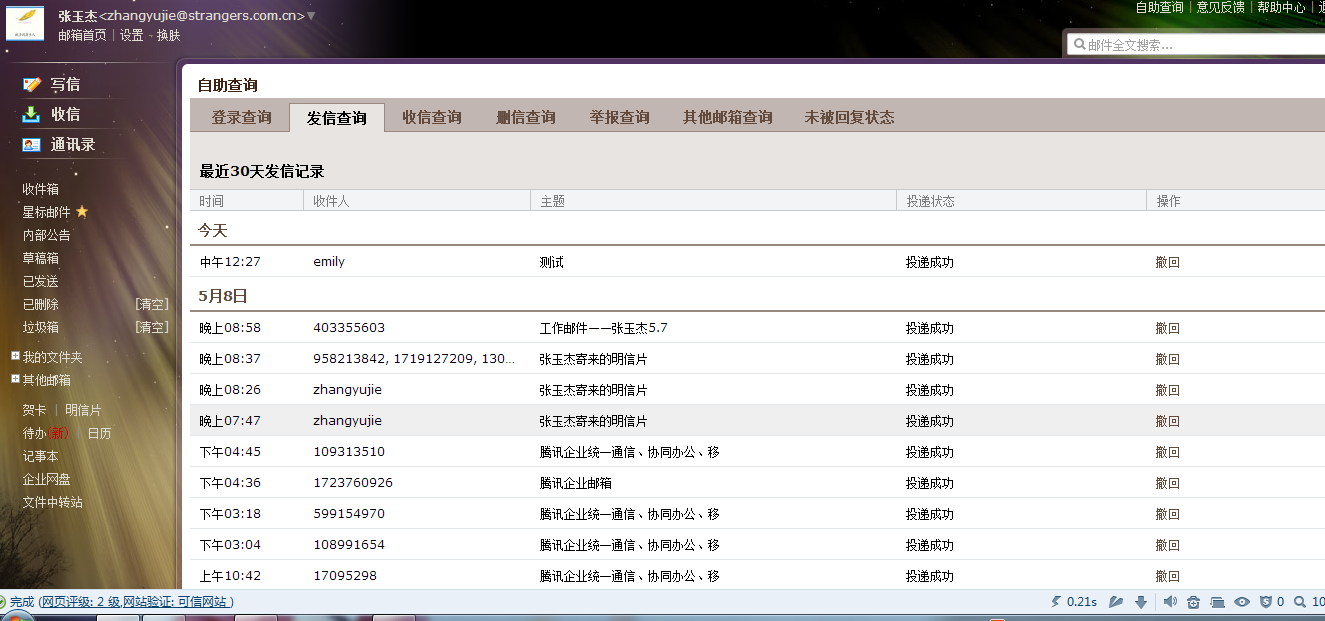Viewport: 1325px width, 621px height.
Task: Click the eye icon in browser status bar
Action: pyautogui.click(x=1242, y=602)
